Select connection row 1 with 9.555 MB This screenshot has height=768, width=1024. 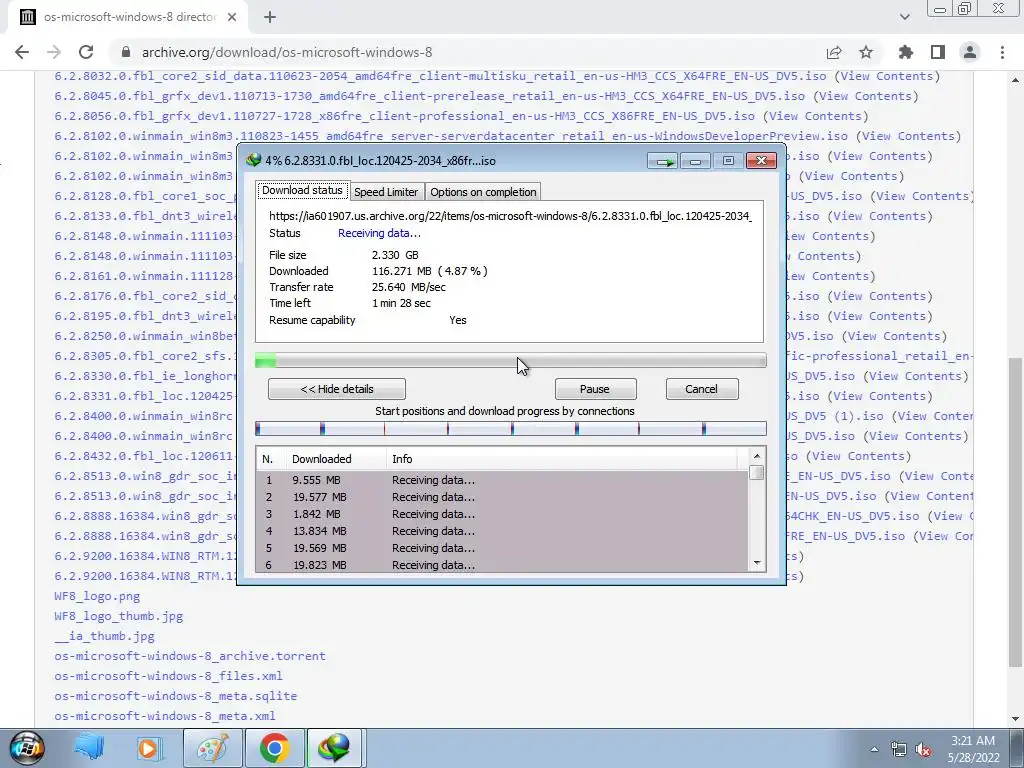coord(502,480)
